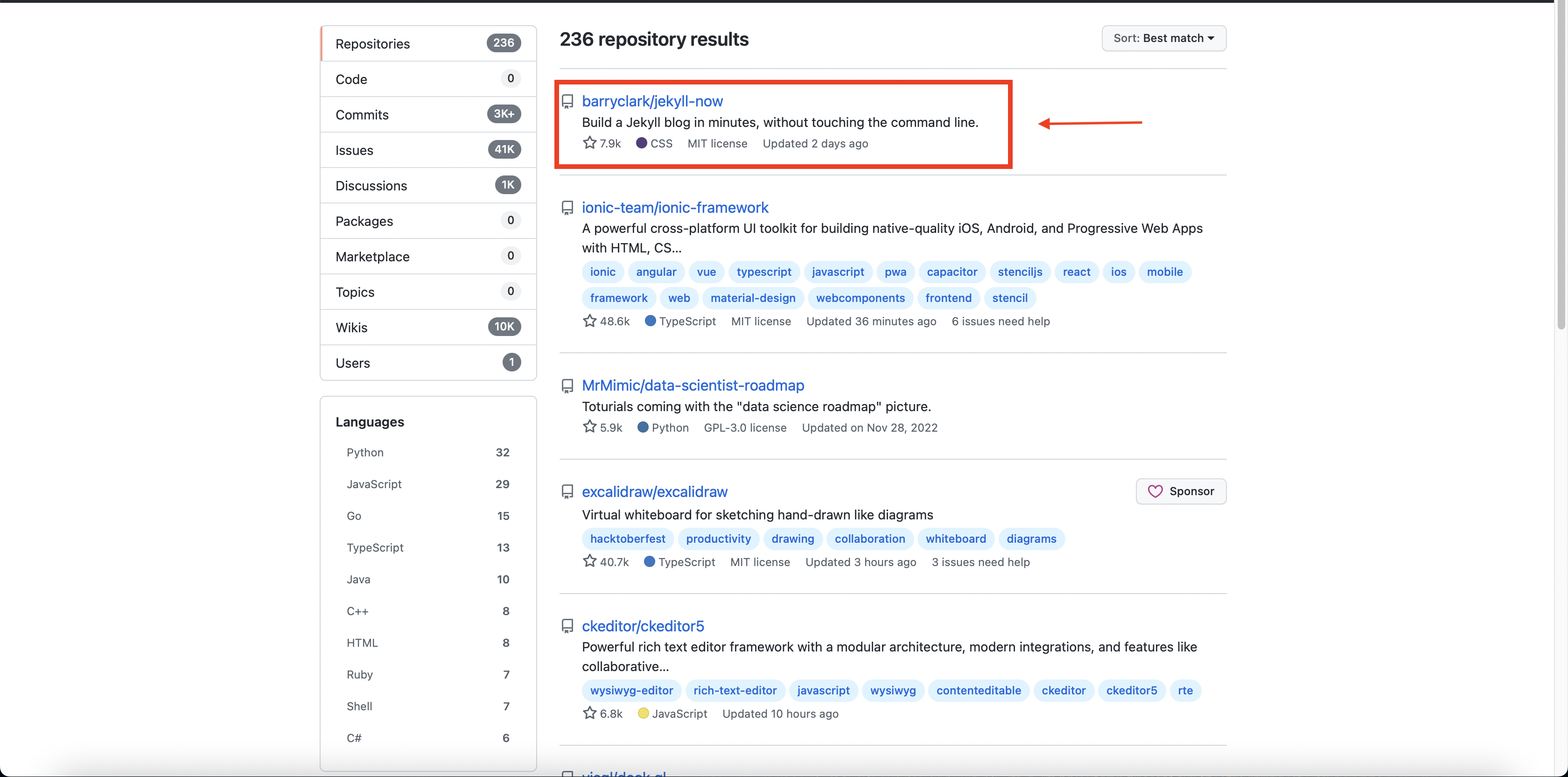Click the rte topic tag
The height and width of the screenshot is (777, 1568).
[x=1184, y=690]
